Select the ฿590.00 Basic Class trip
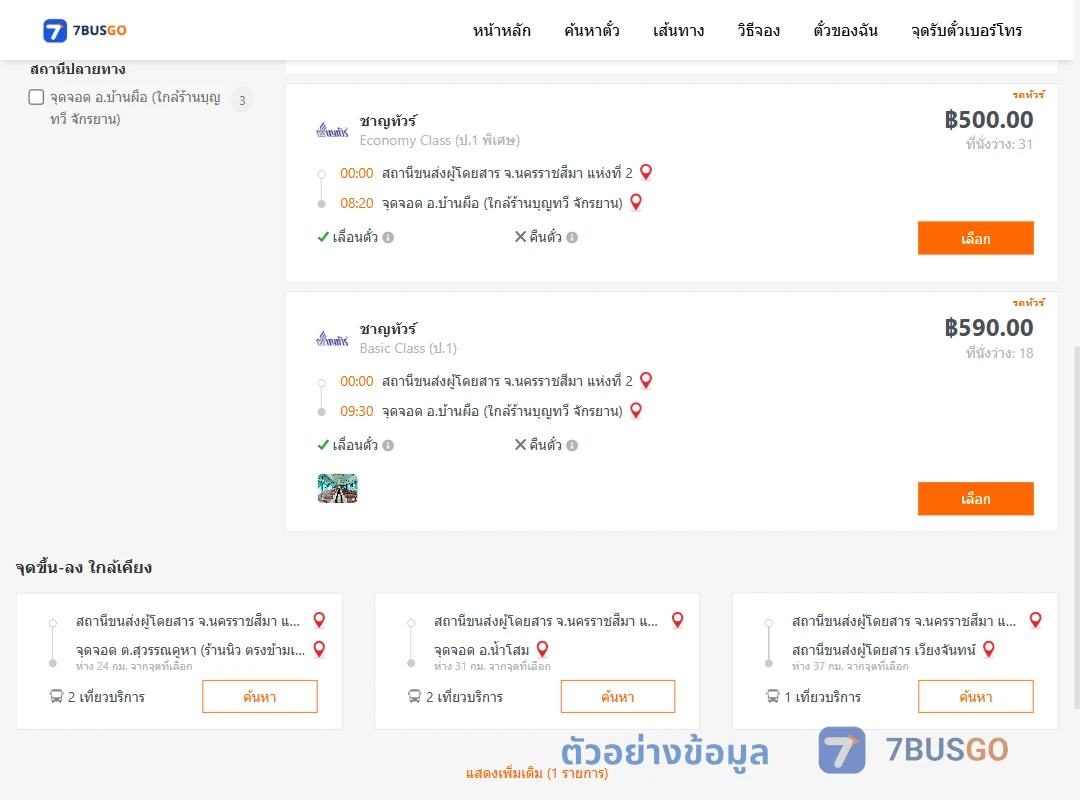 click(975, 499)
